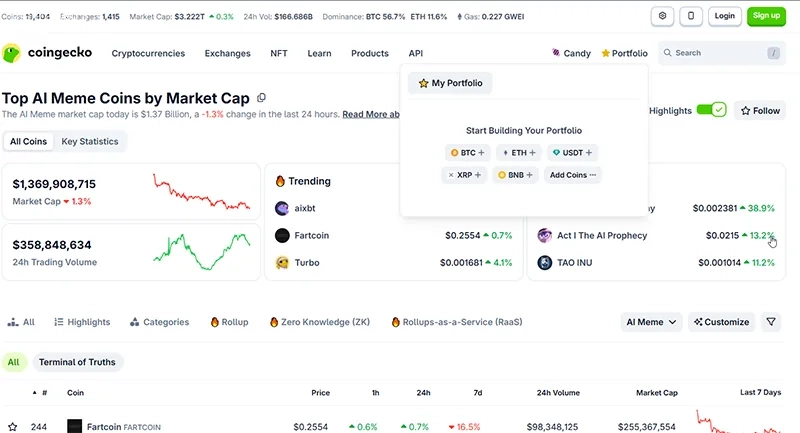Open the Portfolio menu in navbar
Screen dimensions: 800x433
(x=624, y=53)
